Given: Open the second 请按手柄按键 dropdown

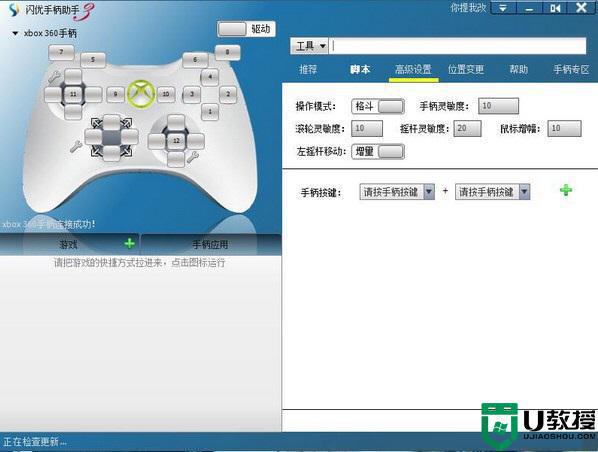Looking at the screenshot, I should (x=492, y=192).
